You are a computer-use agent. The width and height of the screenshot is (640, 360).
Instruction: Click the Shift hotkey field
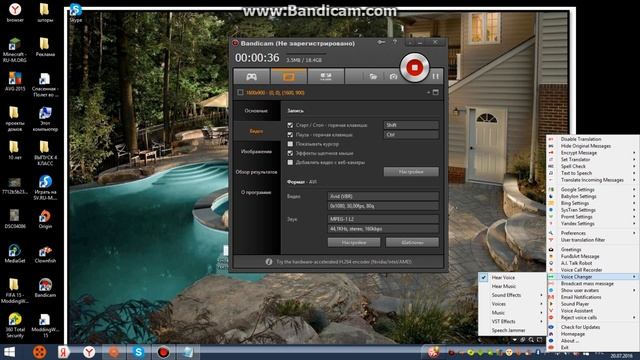pos(411,125)
